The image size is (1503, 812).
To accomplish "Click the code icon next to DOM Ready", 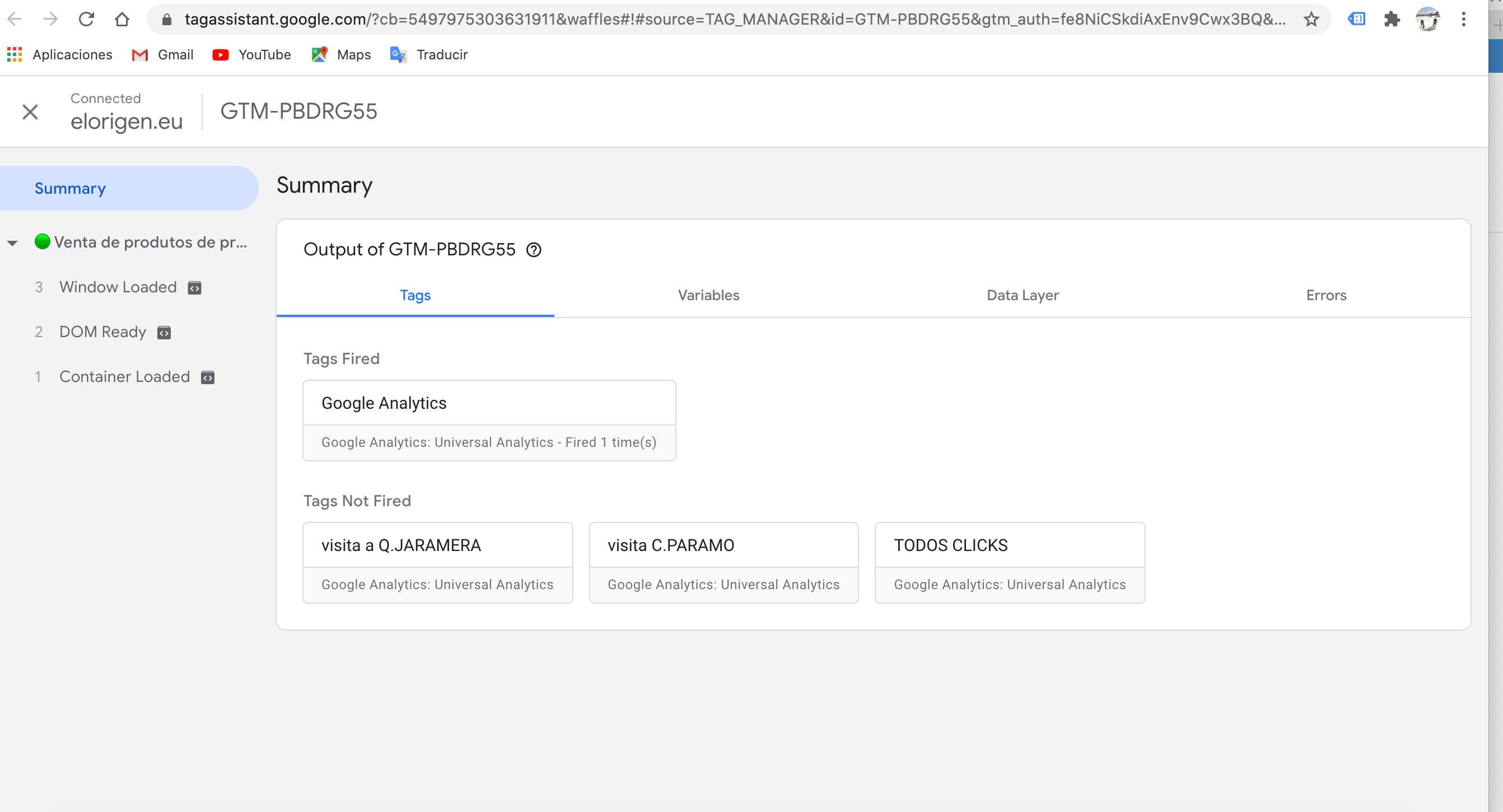I will pyautogui.click(x=164, y=333).
